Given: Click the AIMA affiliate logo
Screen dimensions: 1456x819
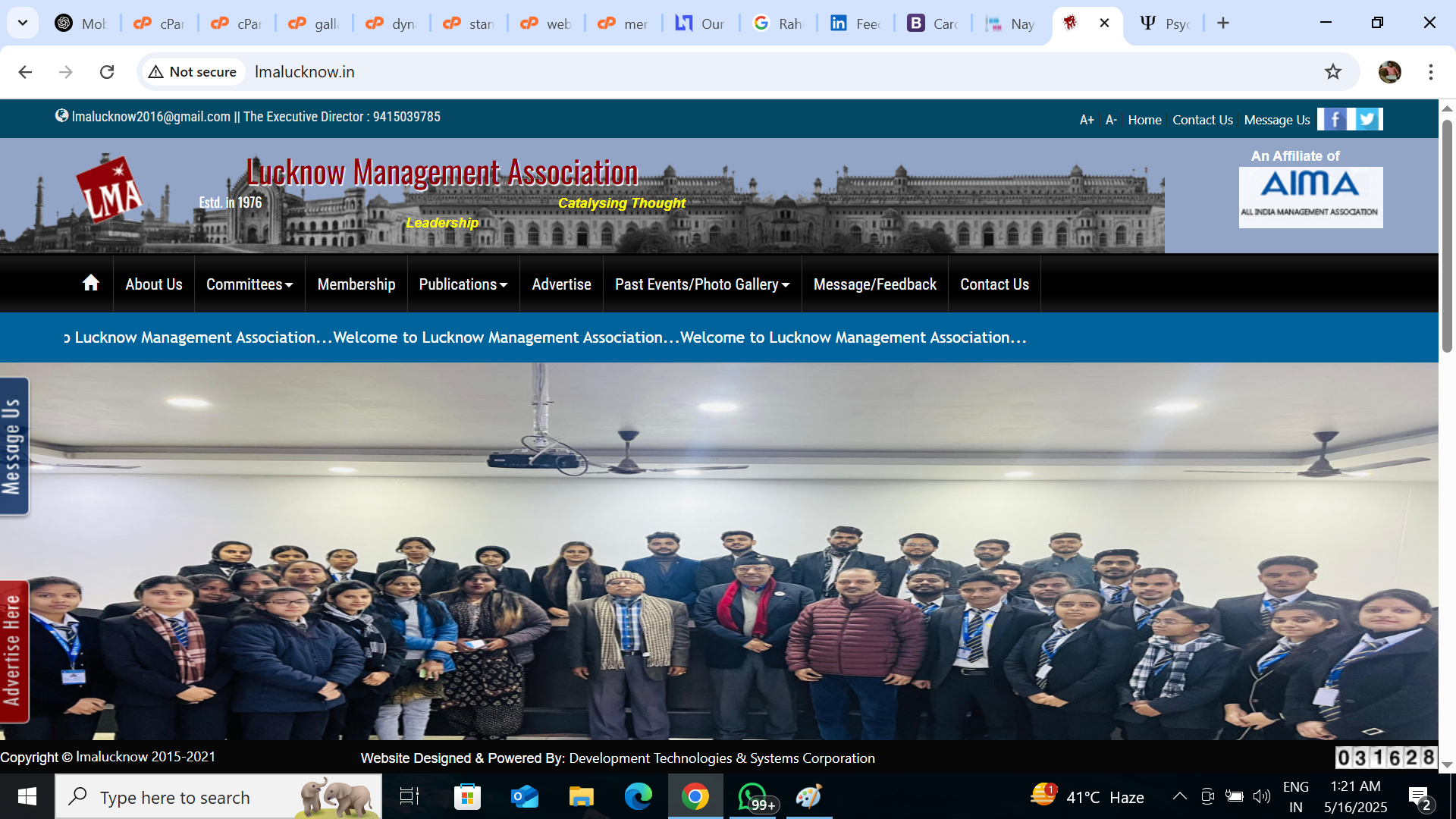Looking at the screenshot, I should click(x=1310, y=196).
